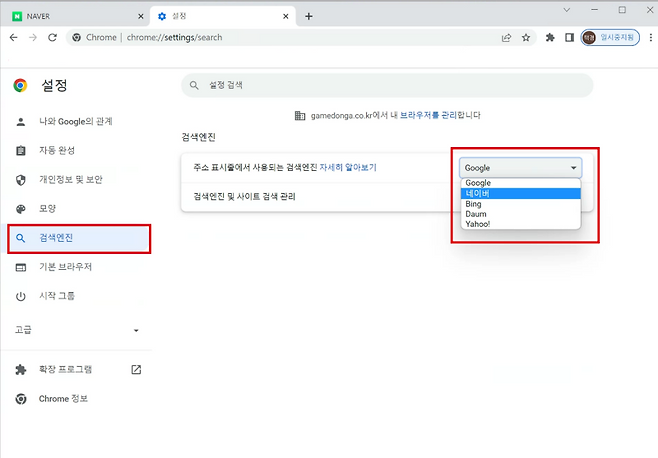
Task: Choose Bing from the dropdown list
Action: click(520, 204)
